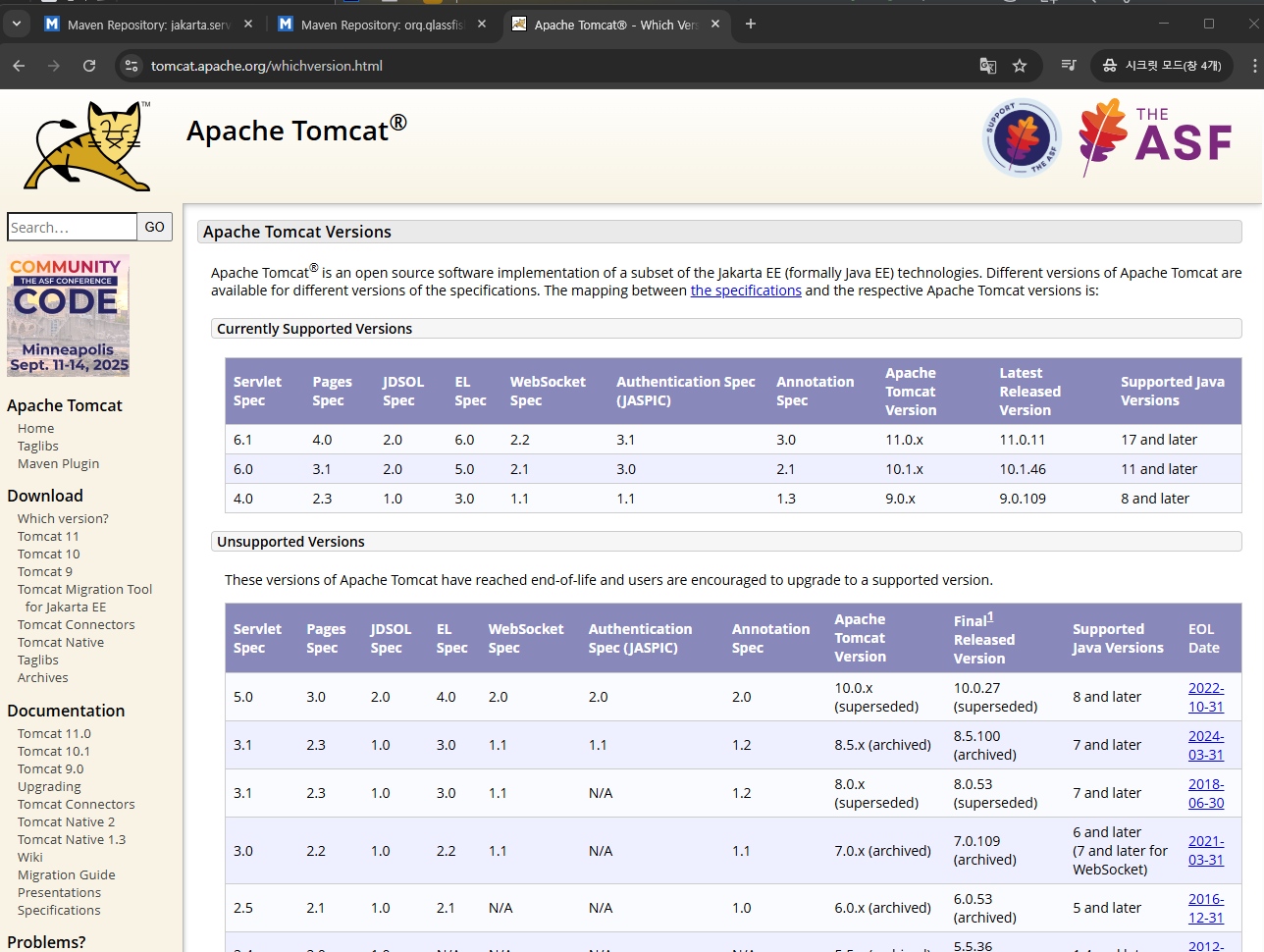Close the org.glassfish Maven Repository tab

coord(482,24)
